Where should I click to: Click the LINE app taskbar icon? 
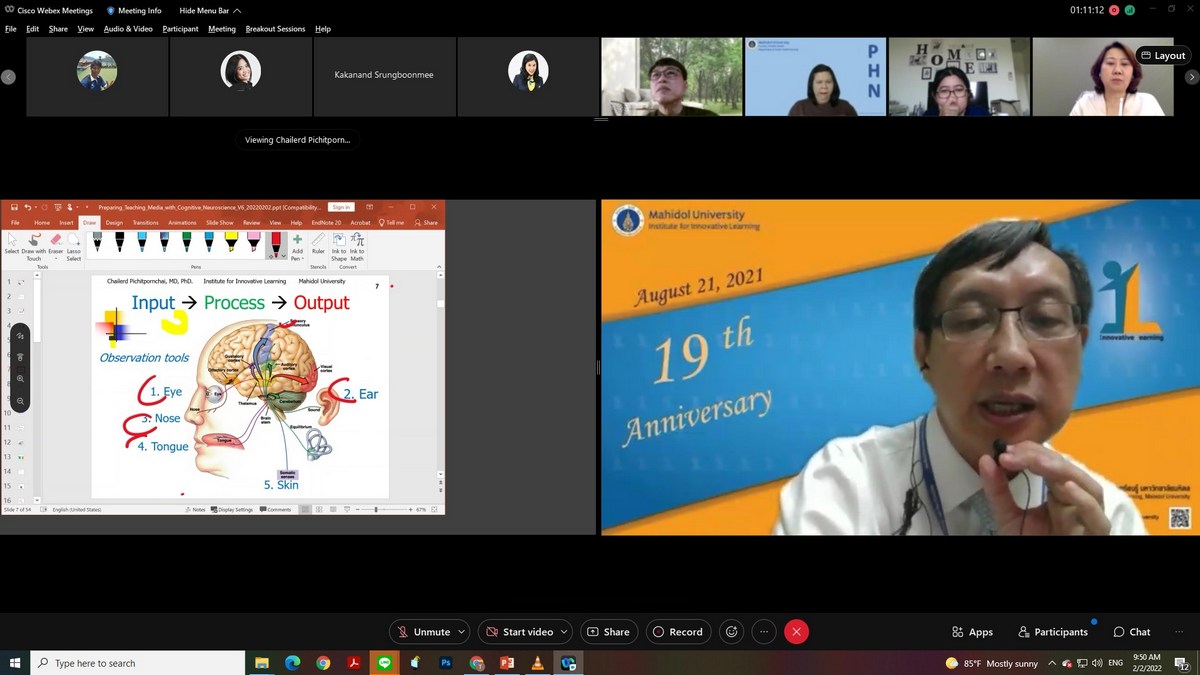tap(385, 663)
